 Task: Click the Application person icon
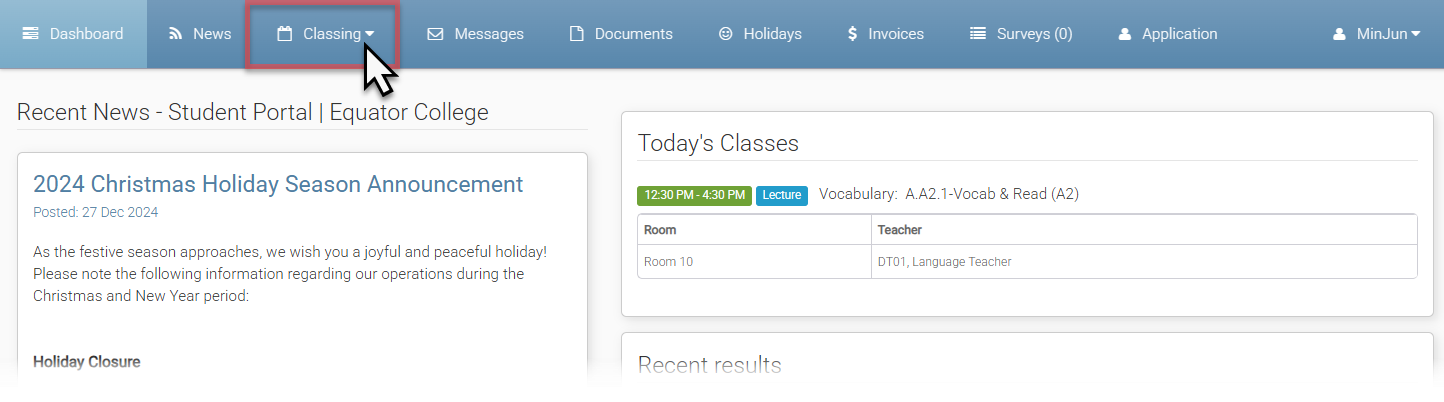[x=1125, y=34]
